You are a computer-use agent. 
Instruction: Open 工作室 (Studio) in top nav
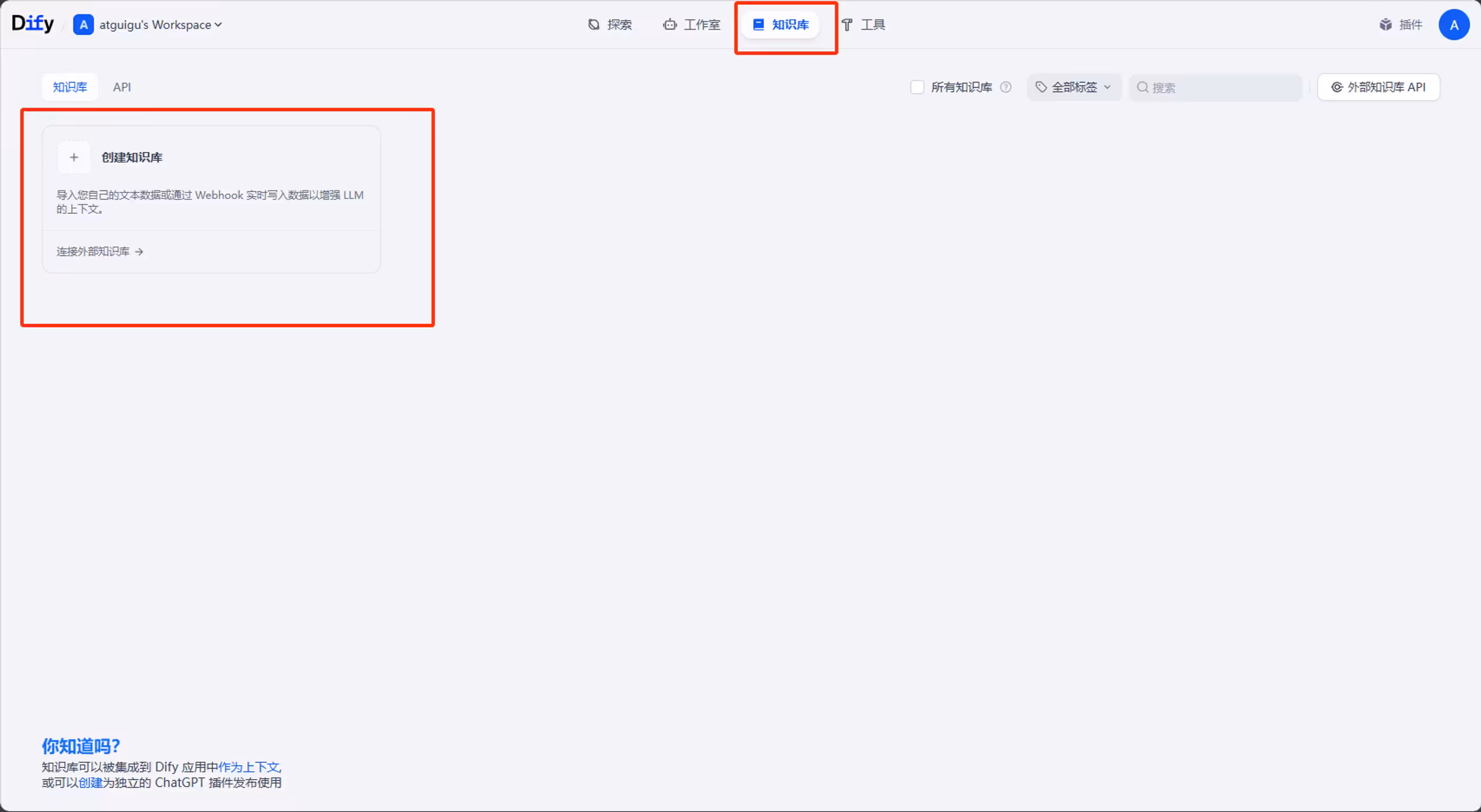coord(692,24)
